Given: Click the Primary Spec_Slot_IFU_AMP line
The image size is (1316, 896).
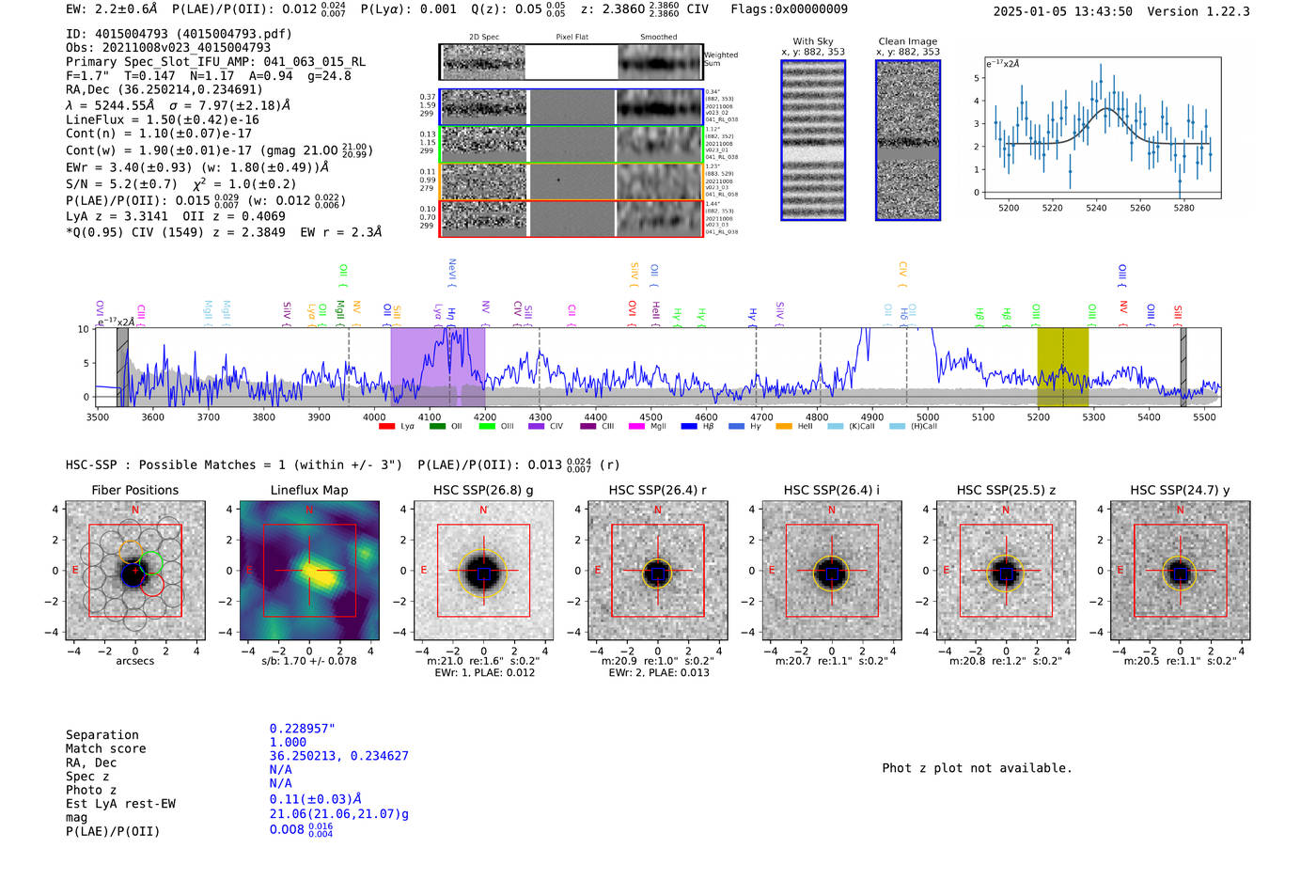Looking at the screenshot, I should tap(215, 62).
